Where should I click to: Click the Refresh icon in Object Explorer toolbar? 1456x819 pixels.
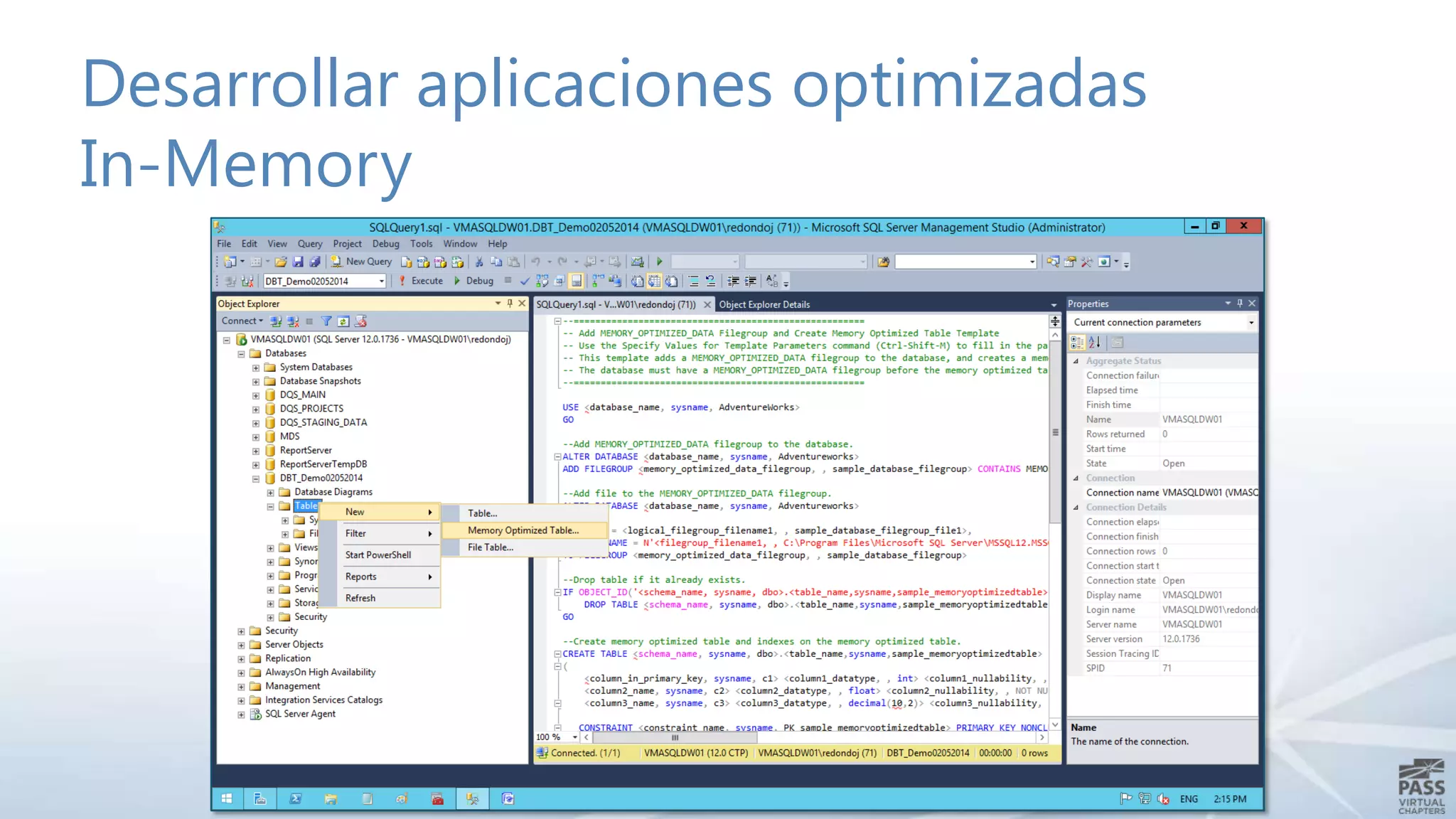coord(343,321)
